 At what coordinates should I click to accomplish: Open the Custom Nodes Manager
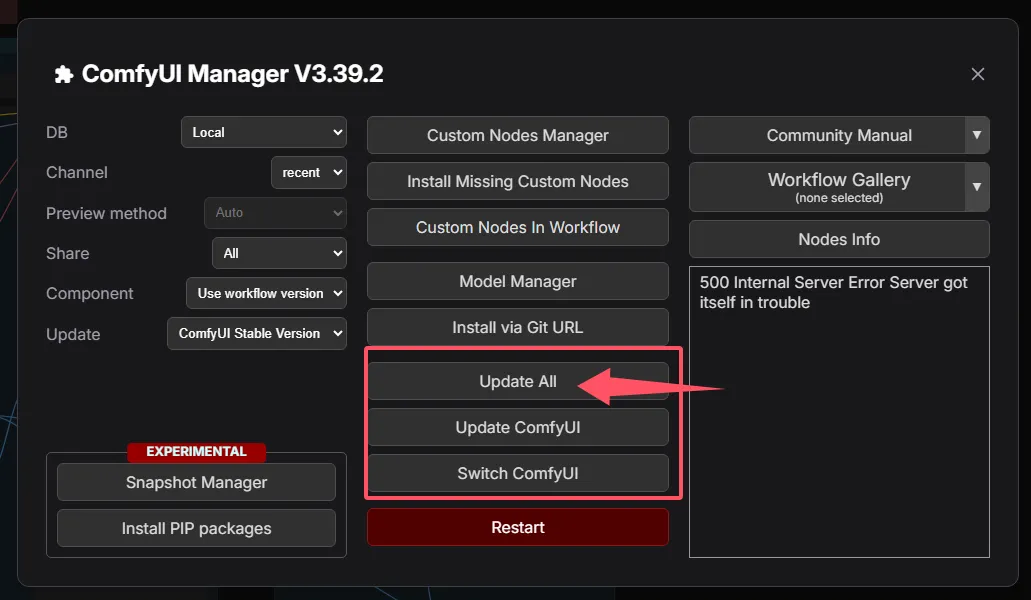click(x=517, y=135)
